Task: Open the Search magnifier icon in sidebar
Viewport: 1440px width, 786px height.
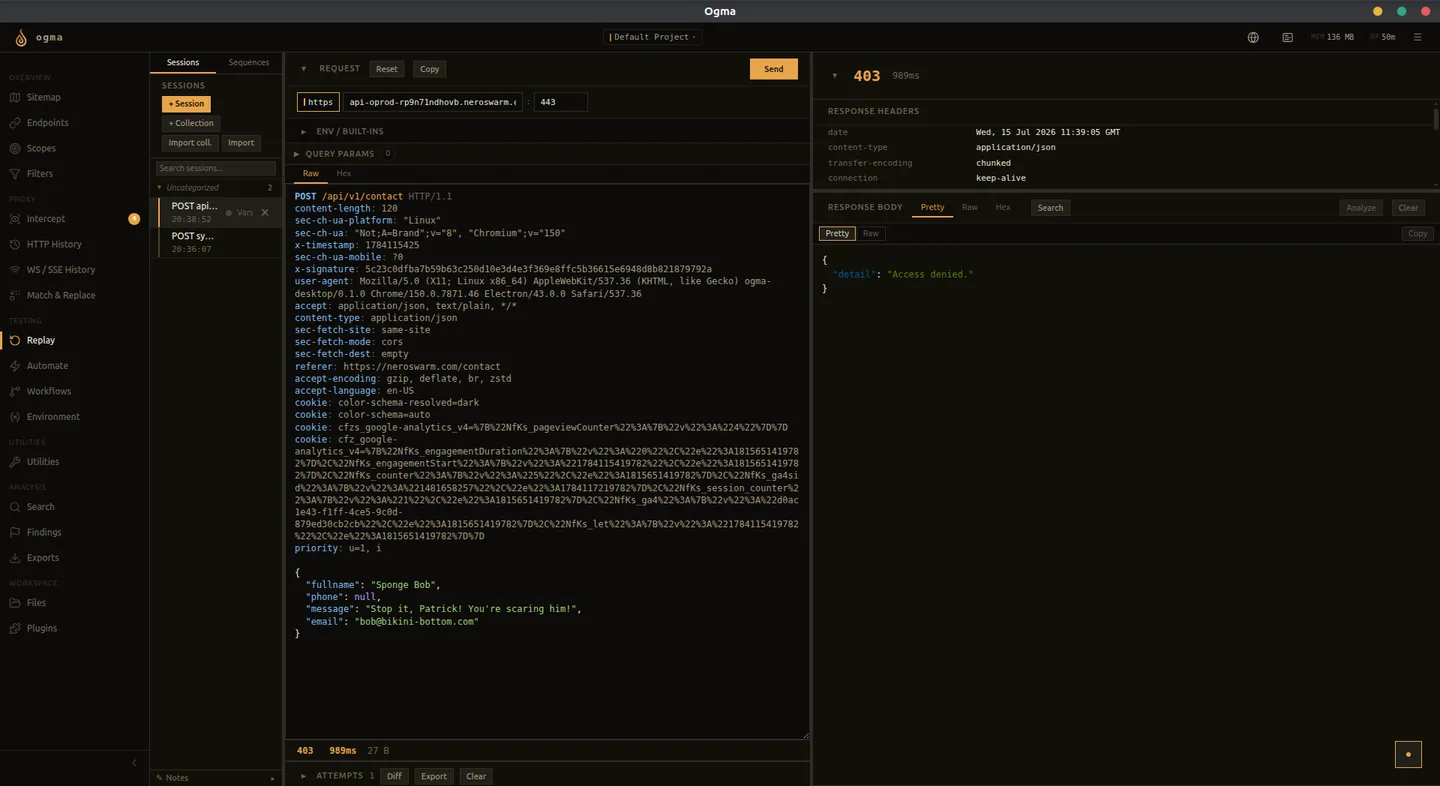Action: pos(15,507)
